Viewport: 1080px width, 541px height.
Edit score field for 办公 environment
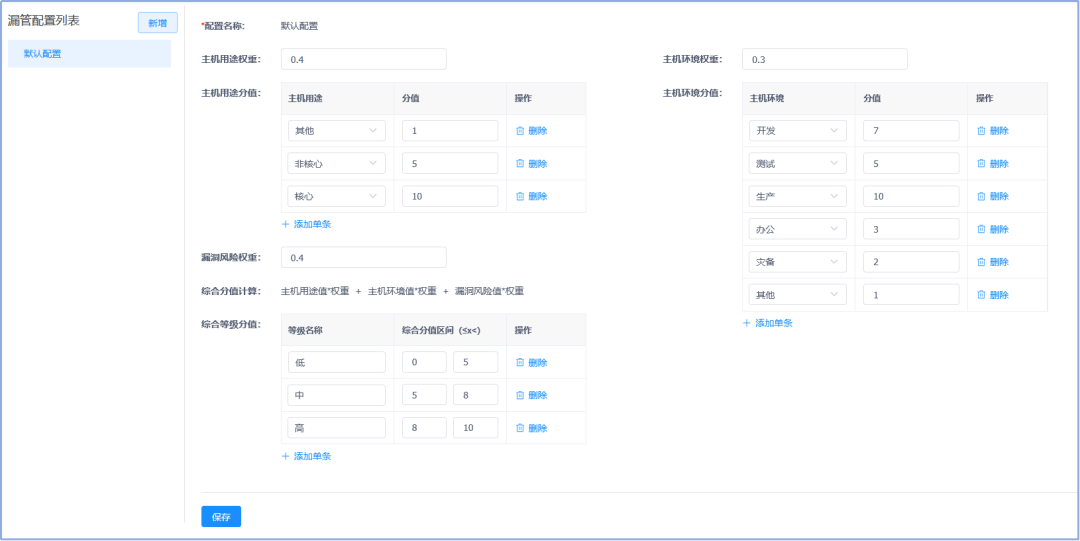point(911,229)
